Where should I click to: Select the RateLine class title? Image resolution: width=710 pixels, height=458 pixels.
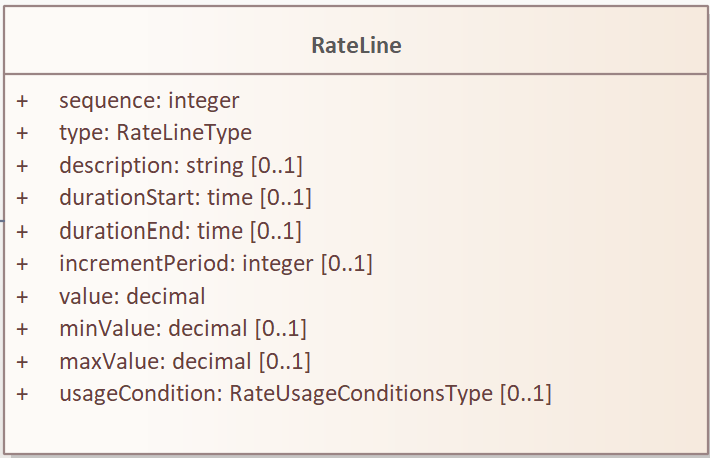coord(356,45)
